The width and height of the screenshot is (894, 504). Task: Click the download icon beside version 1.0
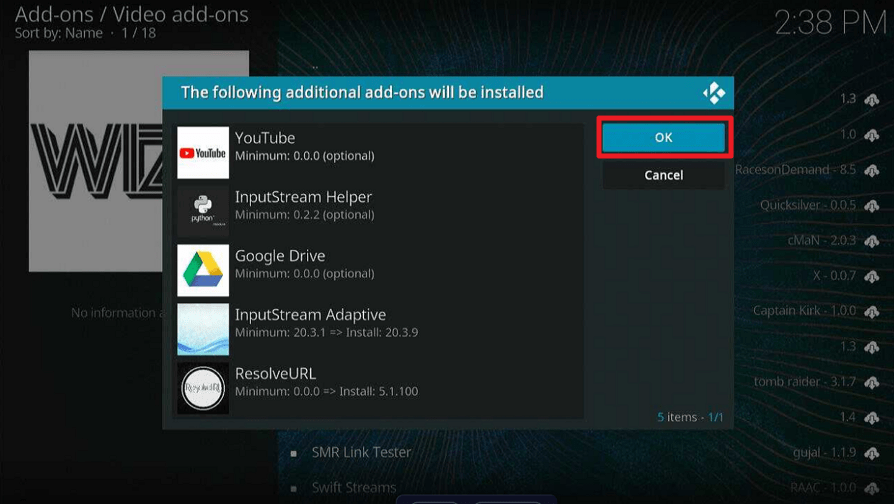872,135
